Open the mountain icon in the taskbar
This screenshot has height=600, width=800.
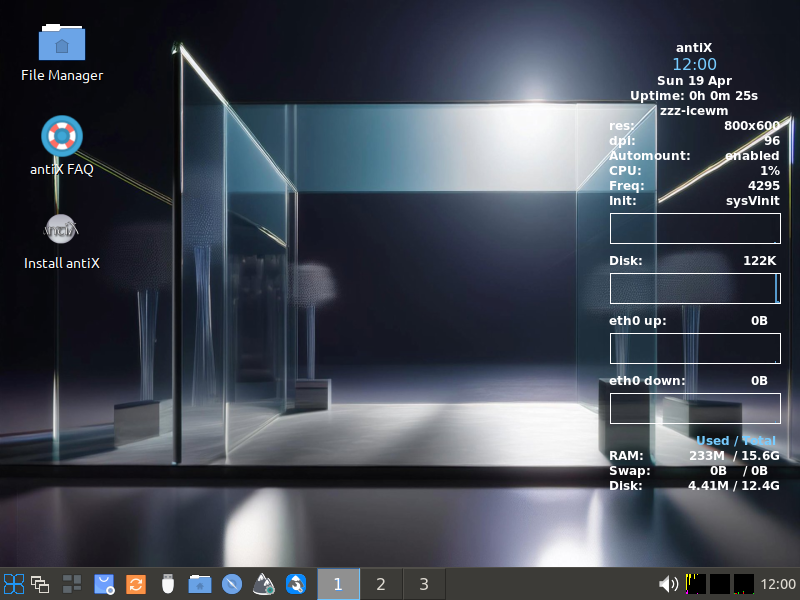coord(264,584)
